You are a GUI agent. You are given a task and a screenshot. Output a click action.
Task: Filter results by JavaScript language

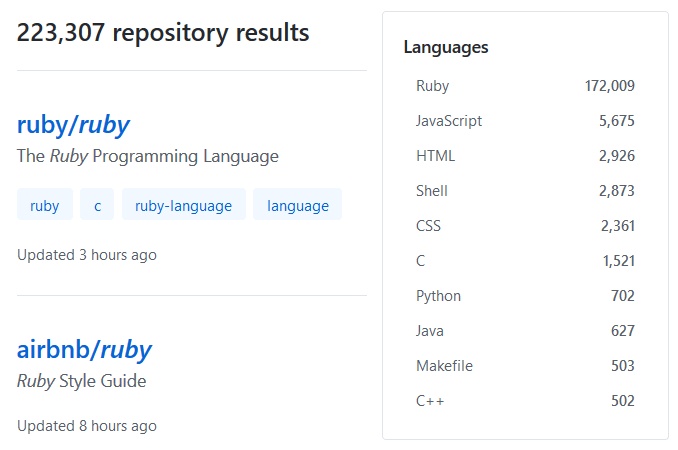pyautogui.click(x=525, y=121)
